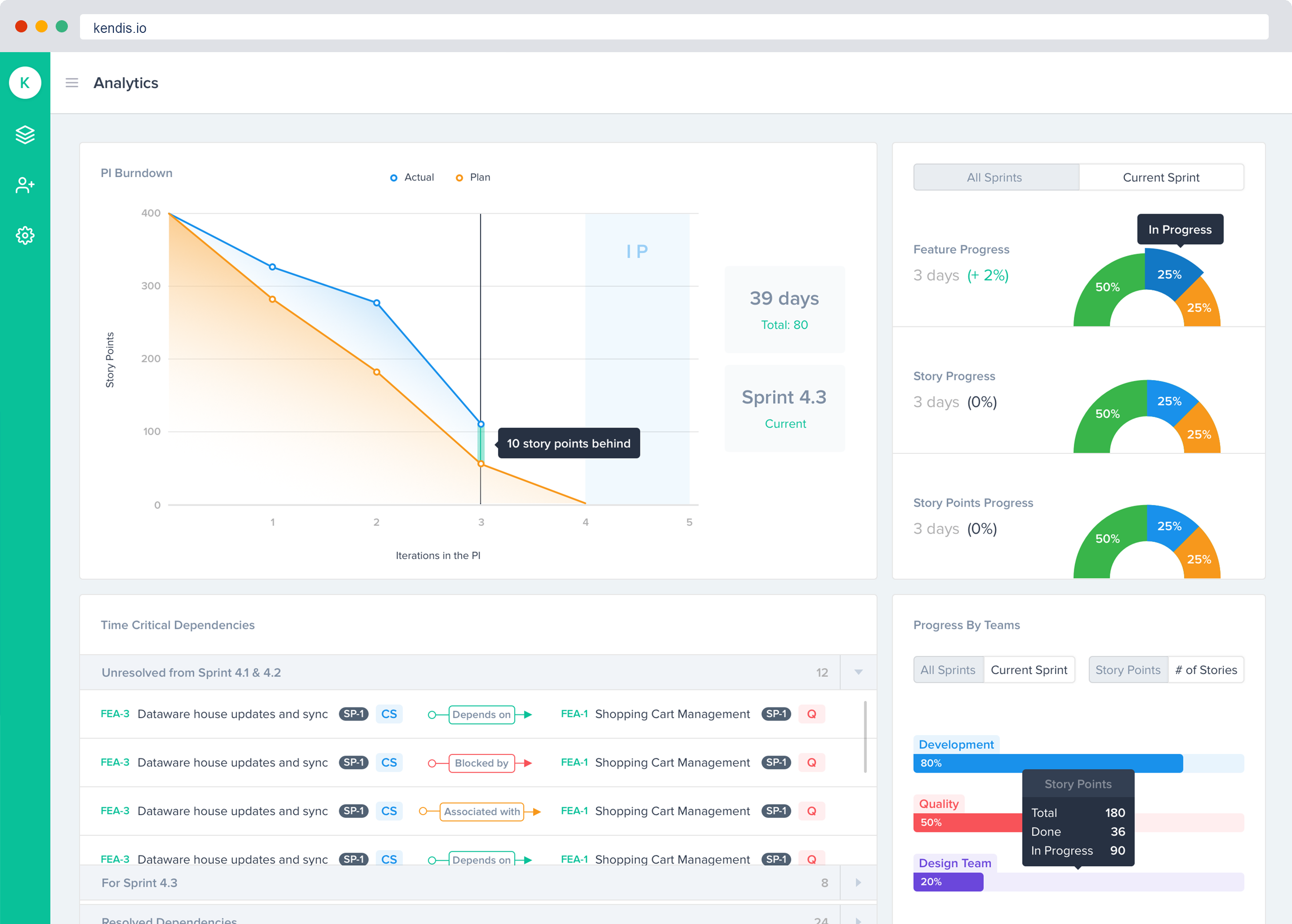Click the Quality 50% progress bar
1292x924 pixels.
tap(967, 823)
